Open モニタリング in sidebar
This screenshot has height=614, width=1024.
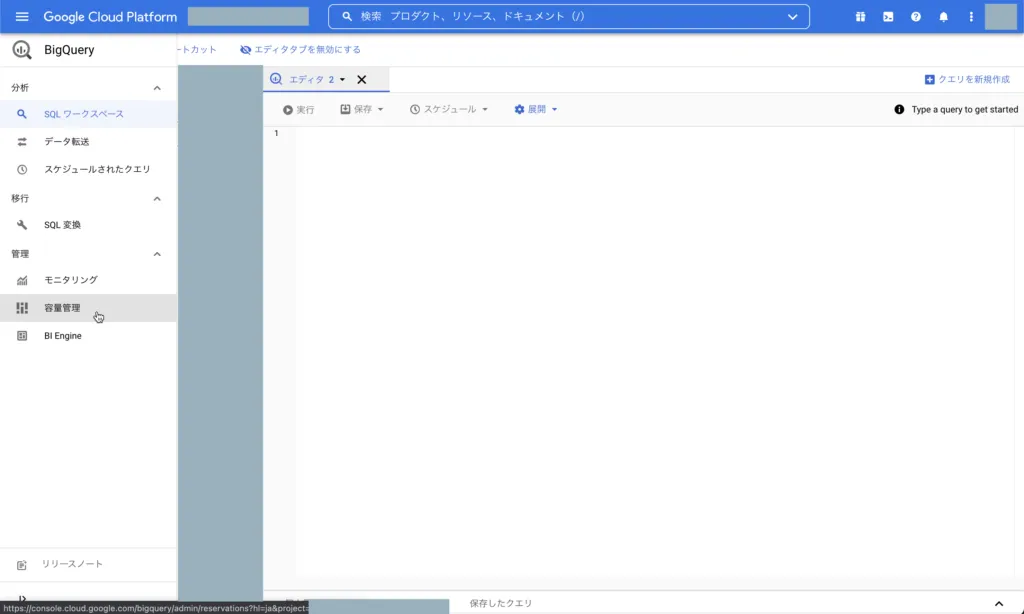(88, 280)
